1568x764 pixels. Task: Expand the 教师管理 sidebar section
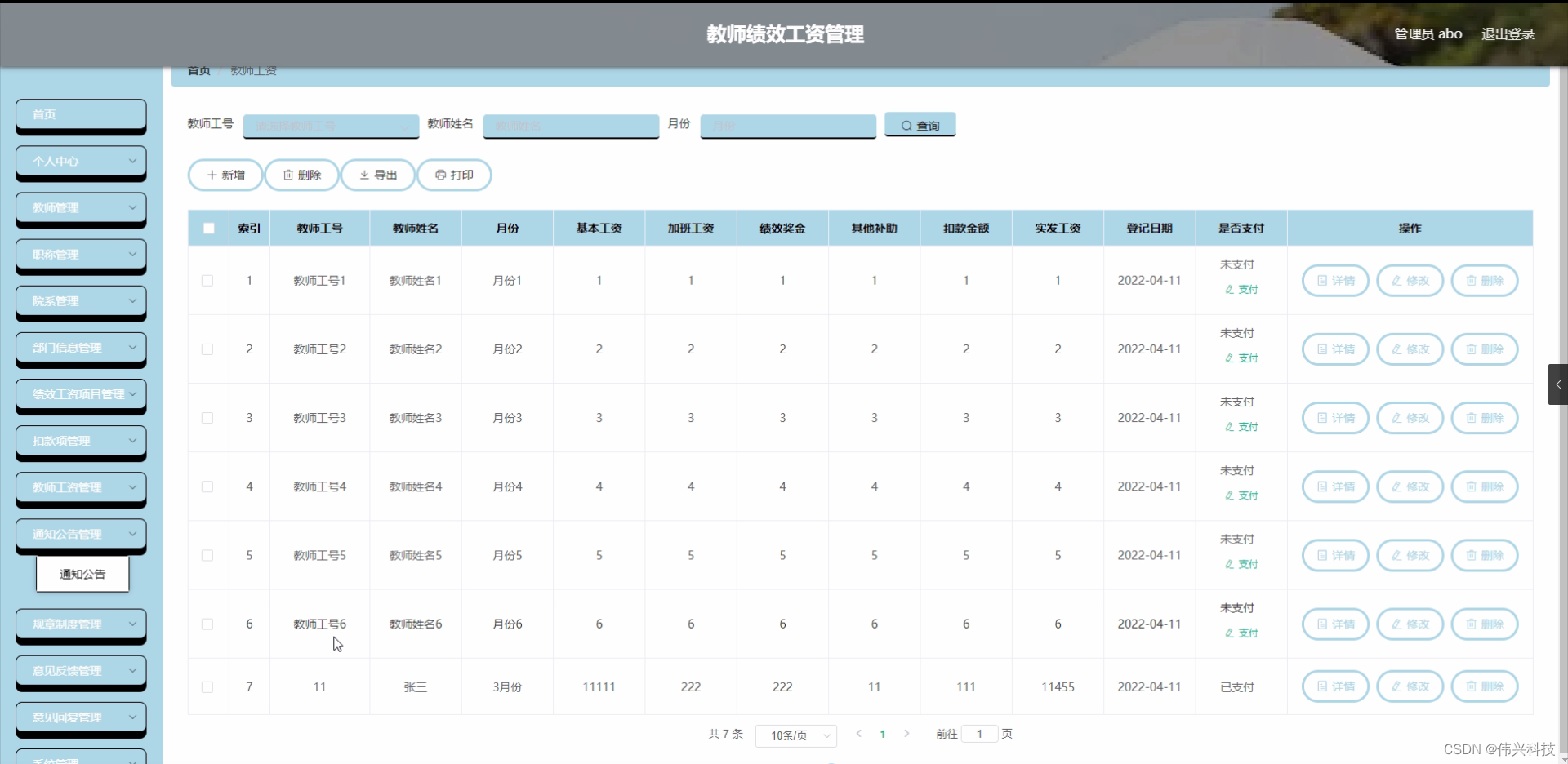(x=80, y=208)
